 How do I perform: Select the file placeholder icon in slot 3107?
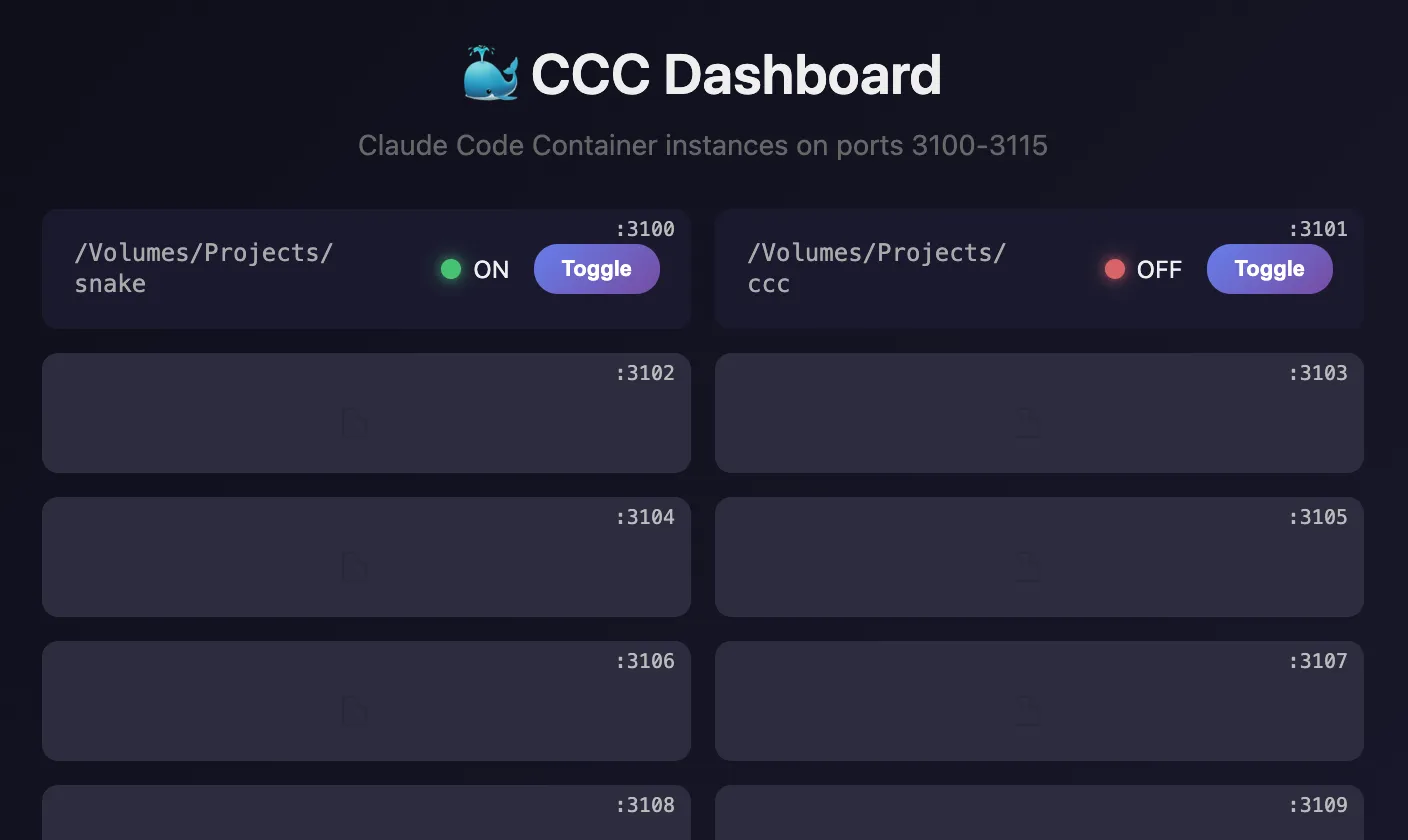tap(1028, 712)
